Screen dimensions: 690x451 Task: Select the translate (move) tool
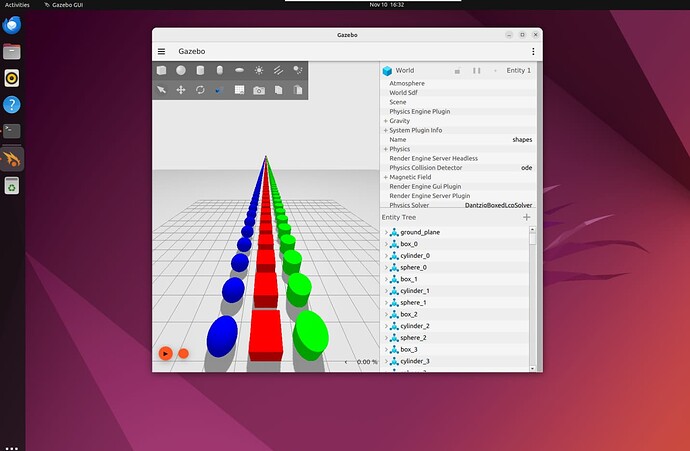tap(181, 90)
